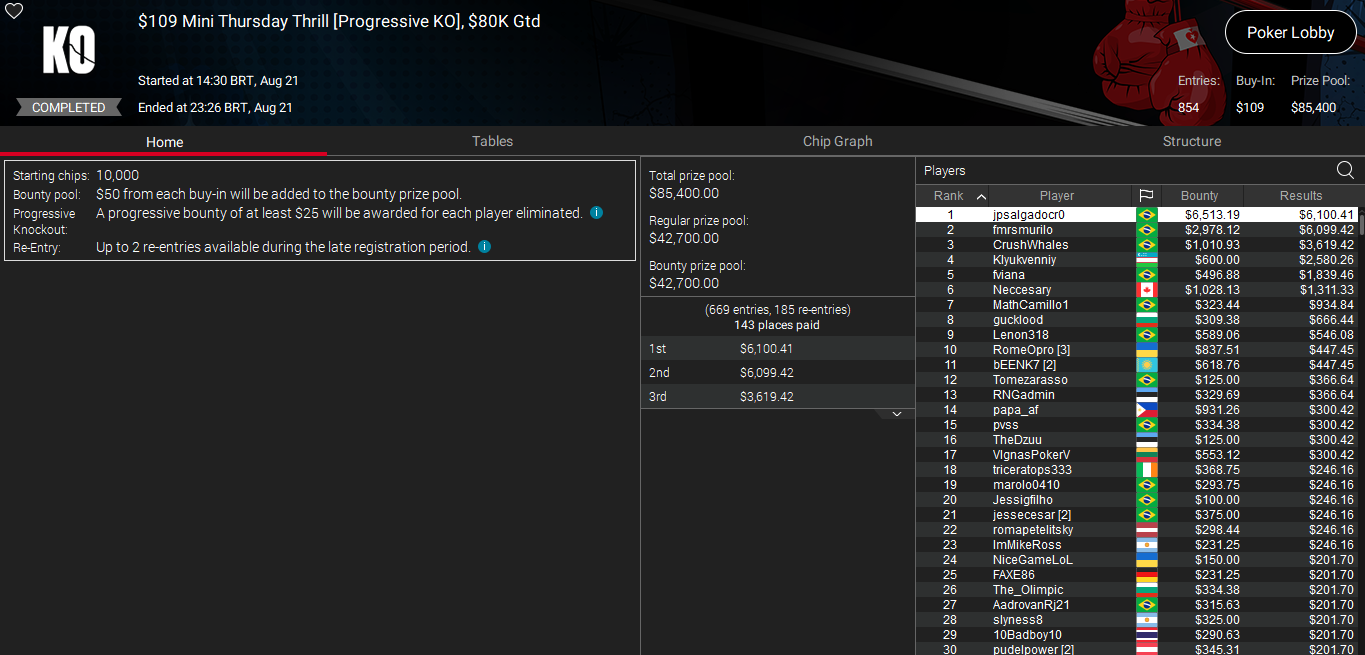1365x655 pixels.
Task: Click the $2,580.26 result value
Action: [1326, 260]
